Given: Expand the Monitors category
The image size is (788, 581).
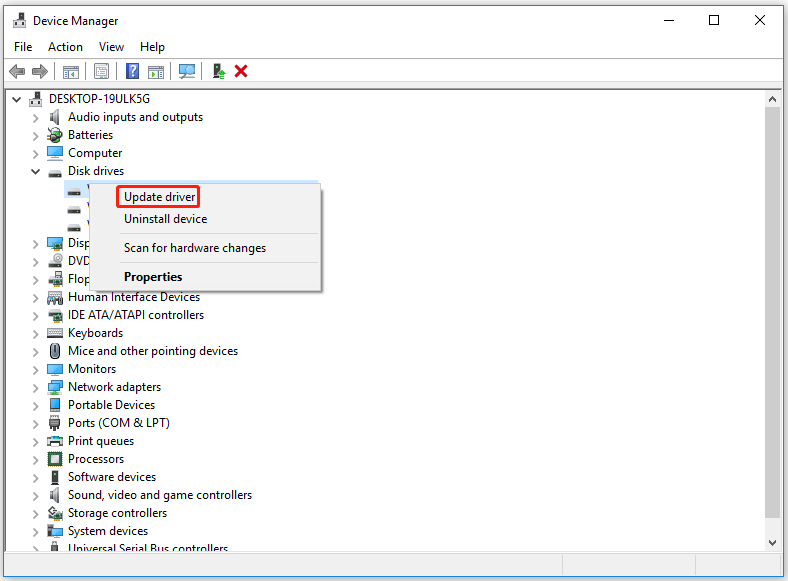Looking at the screenshot, I should (35, 370).
